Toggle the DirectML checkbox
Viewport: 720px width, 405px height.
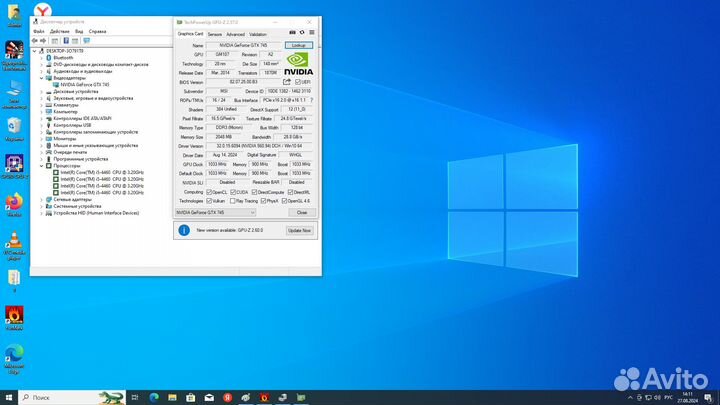point(290,192)
